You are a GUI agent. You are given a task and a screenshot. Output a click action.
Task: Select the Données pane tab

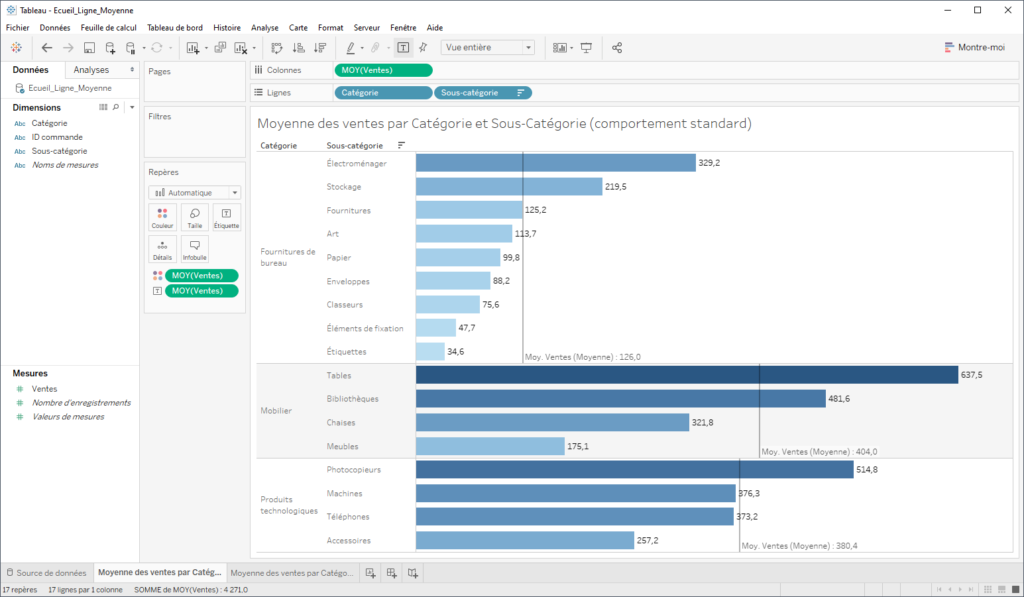click(31, 70)
